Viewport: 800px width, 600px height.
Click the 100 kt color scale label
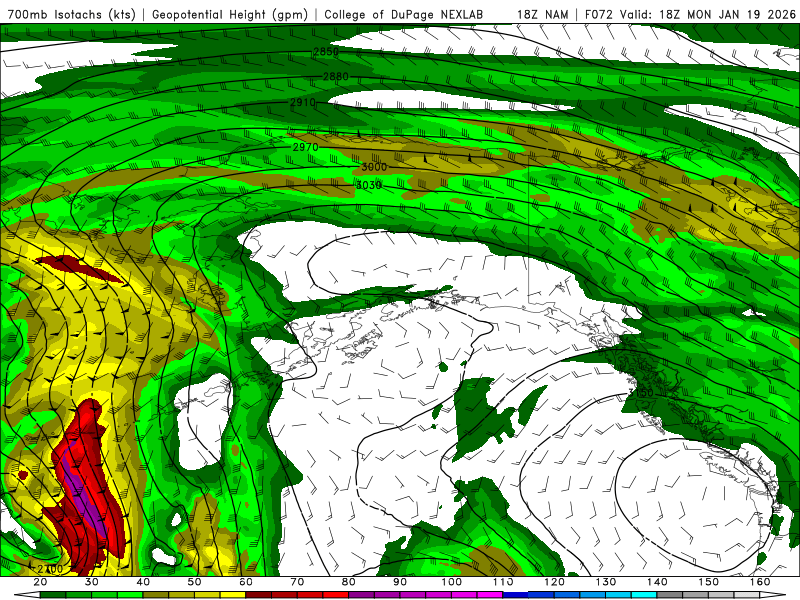452,582
